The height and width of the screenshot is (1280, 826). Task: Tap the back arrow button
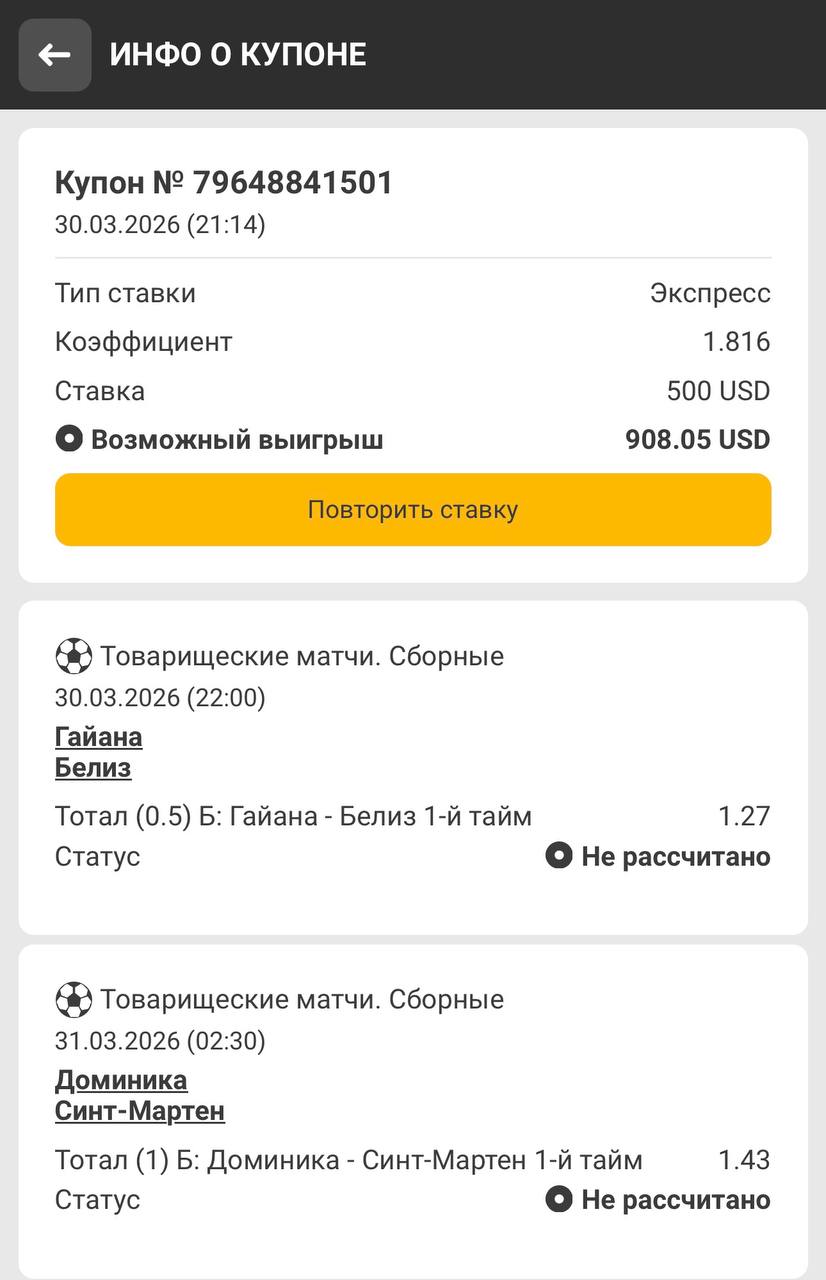[55, 55]
